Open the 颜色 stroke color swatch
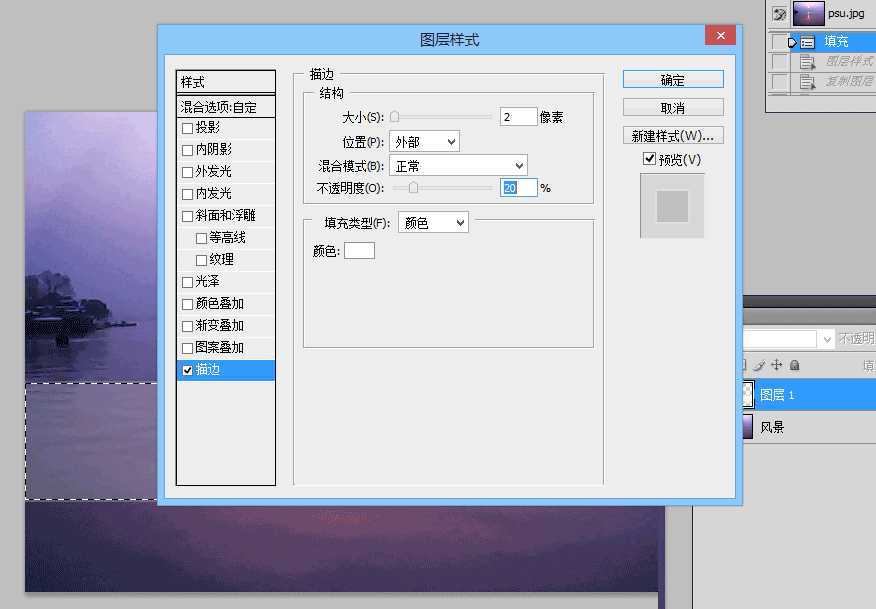The height and width of the screenshot is (609, 876). click(x=359, y=250)
